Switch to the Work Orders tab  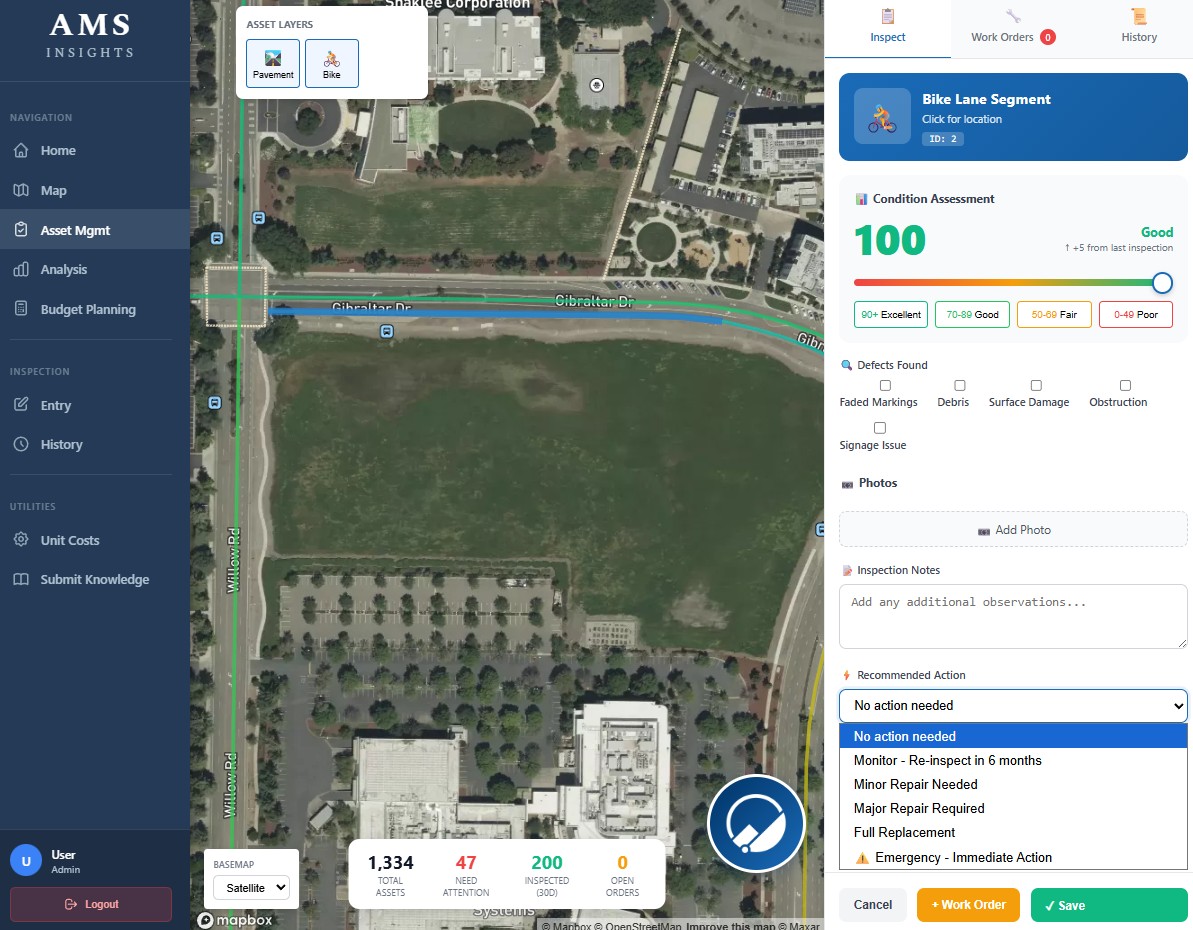(1013, 29)
